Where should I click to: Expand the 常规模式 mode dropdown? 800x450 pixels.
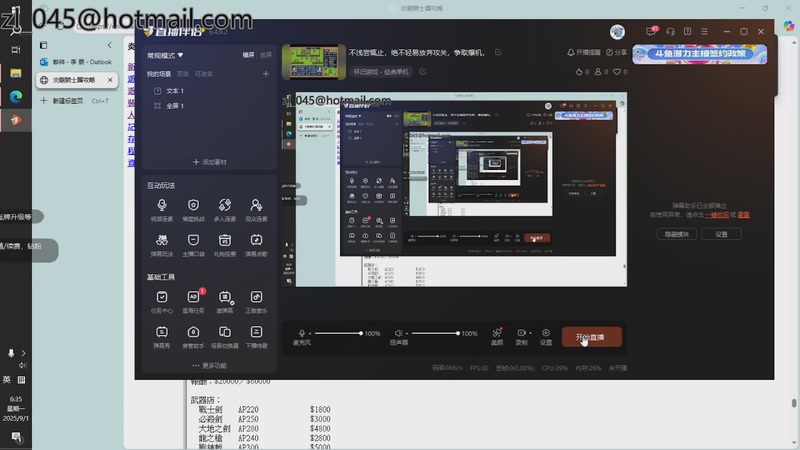pos(165,55)
